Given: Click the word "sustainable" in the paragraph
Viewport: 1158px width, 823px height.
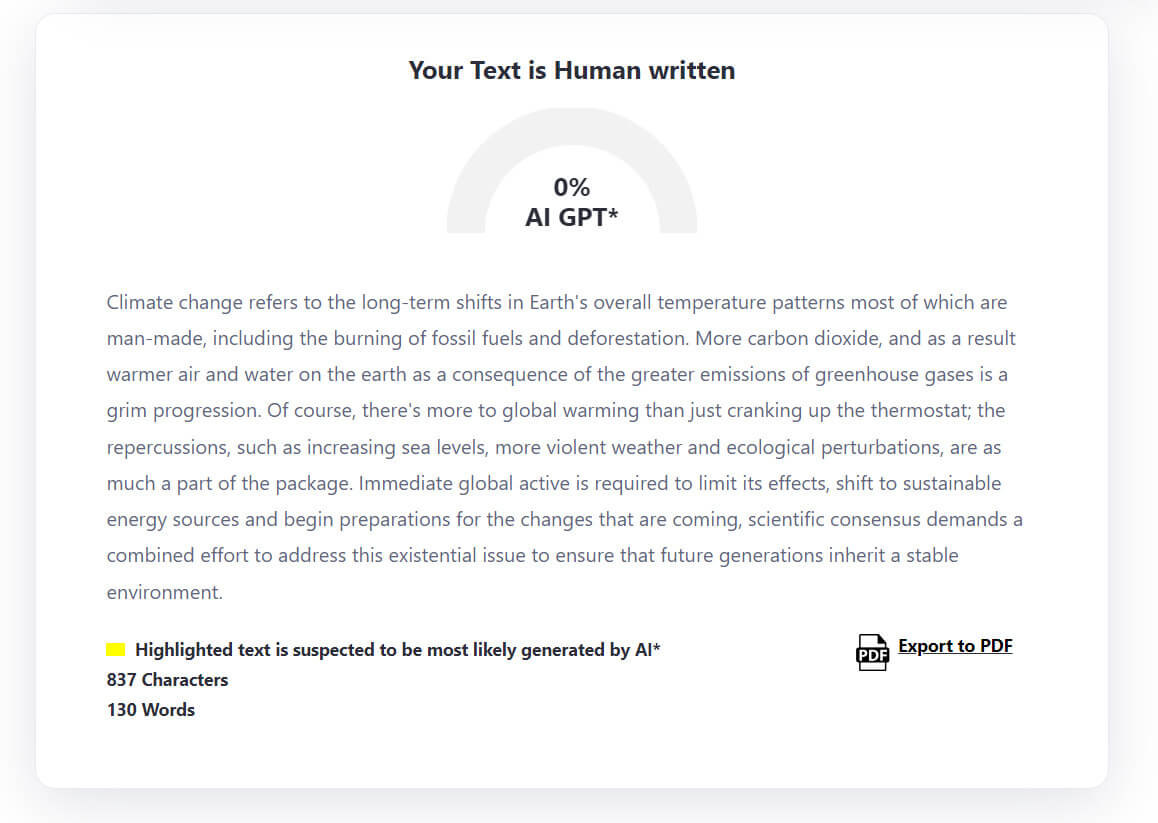Looking at the screenshot, I should pos(951,484).
